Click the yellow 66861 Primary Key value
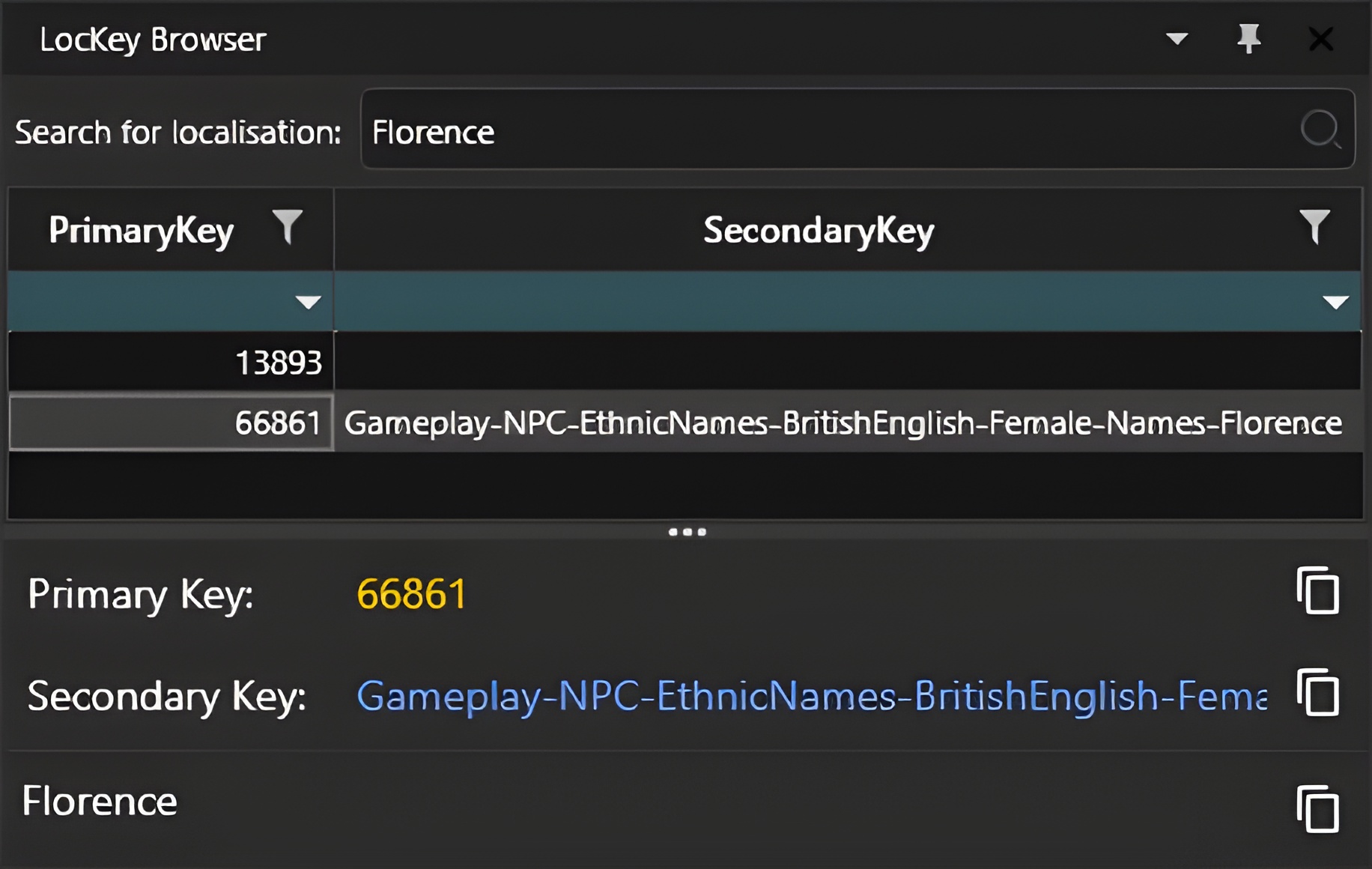Screen dimensions: 1372x869 pyautogui.click(x=411, y=594)
